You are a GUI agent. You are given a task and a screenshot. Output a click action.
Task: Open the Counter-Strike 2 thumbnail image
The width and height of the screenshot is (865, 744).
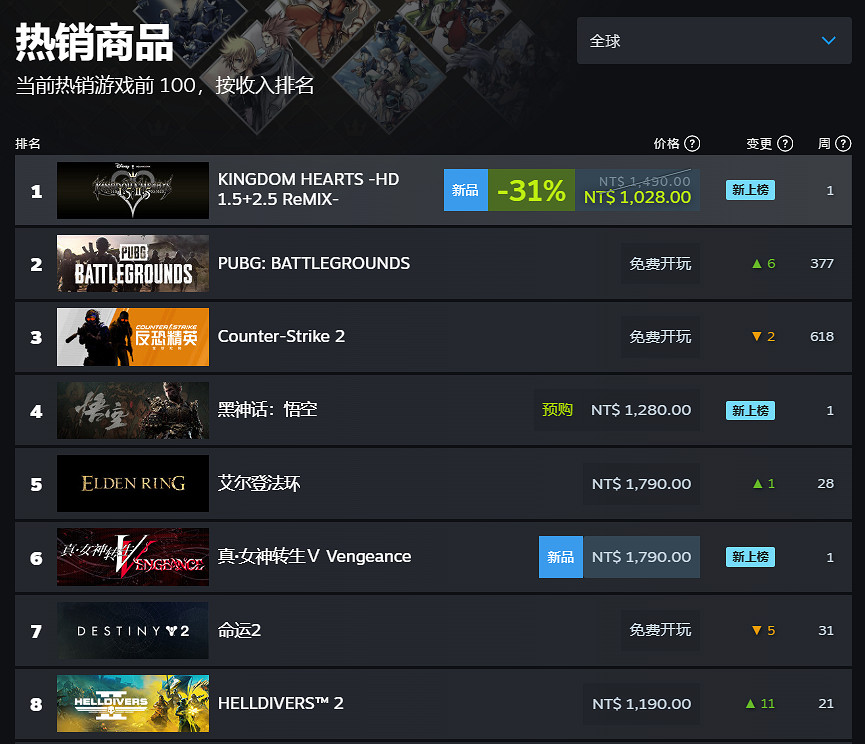133,337
